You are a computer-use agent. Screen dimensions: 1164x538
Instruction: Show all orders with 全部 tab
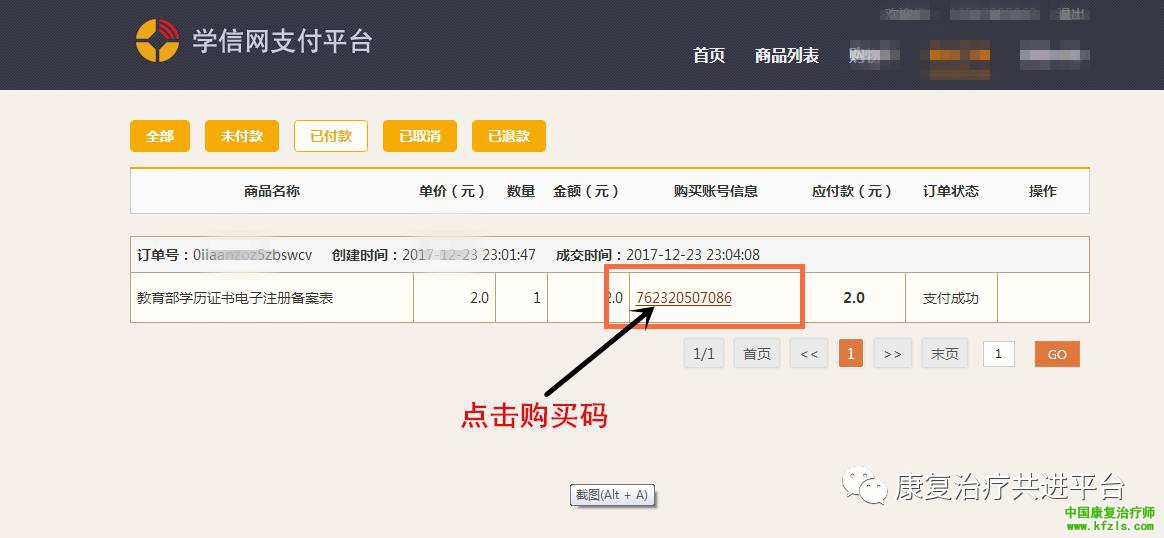160,136
